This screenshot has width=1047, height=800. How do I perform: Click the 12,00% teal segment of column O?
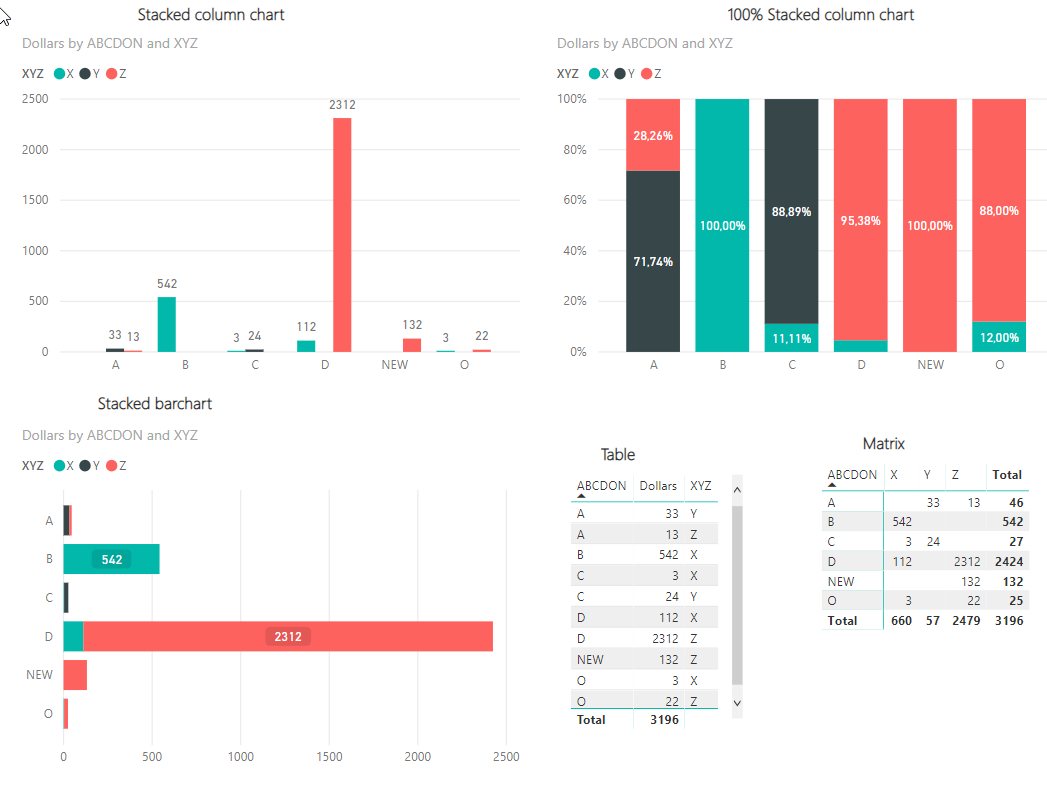point(999,337)
